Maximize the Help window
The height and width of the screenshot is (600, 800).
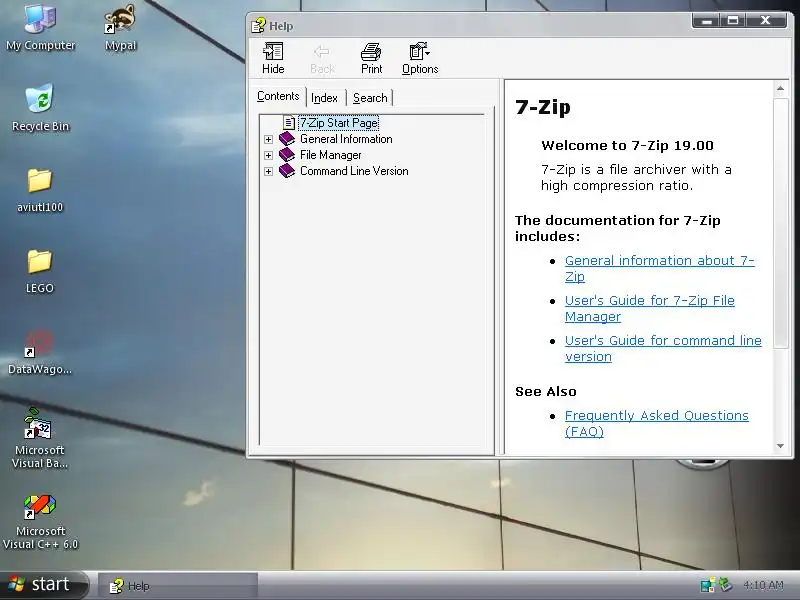point(733,20)
